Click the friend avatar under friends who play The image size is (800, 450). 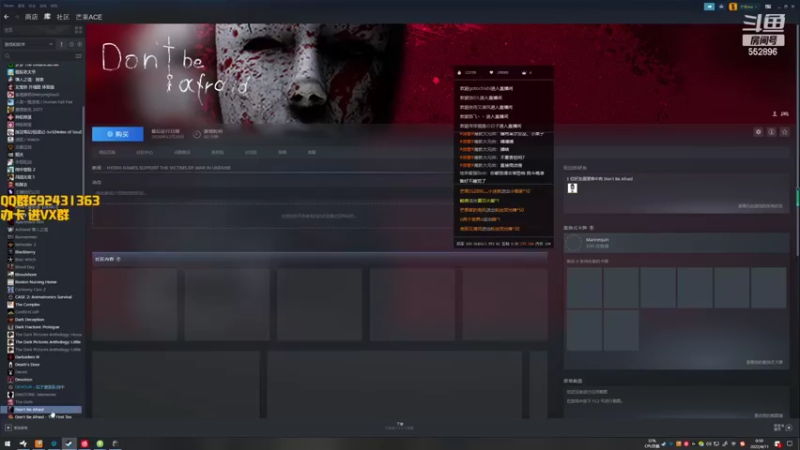tap(572, 188)
